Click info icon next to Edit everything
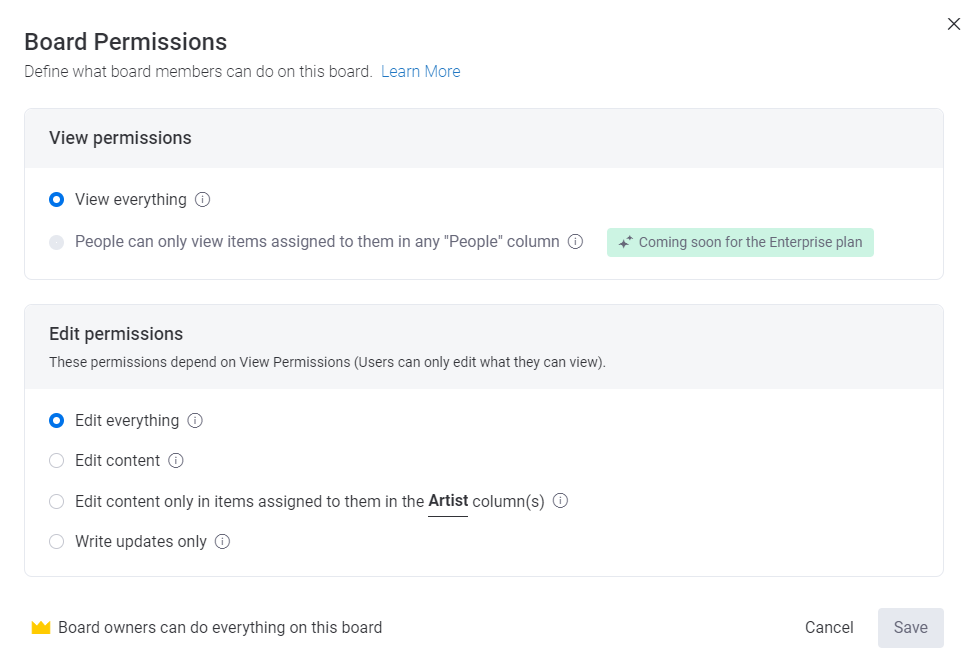Image resolution: width=965 pixels, height=658 pixels. [195, 421]
